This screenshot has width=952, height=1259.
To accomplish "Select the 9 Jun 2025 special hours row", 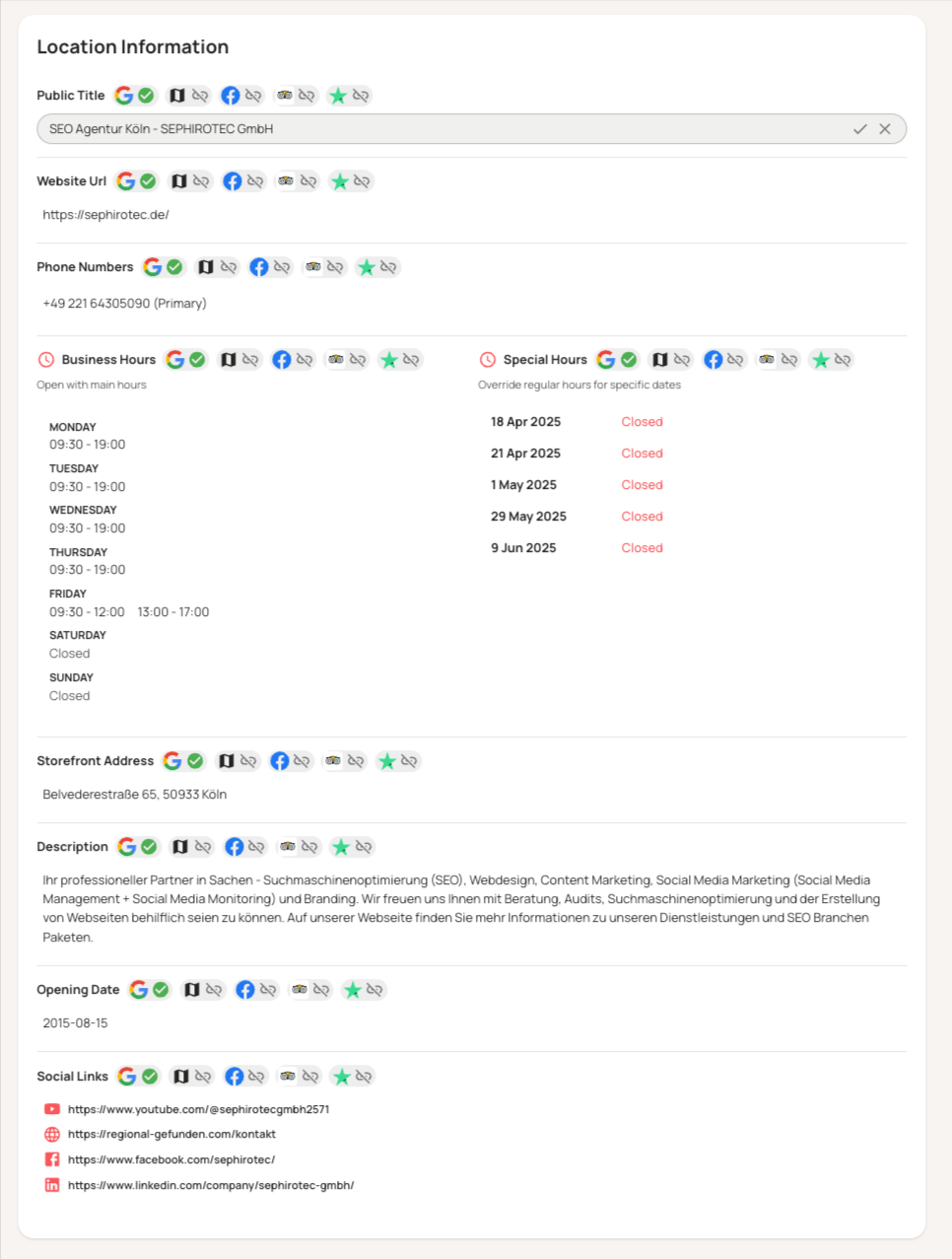I will [x=578, y=548].
